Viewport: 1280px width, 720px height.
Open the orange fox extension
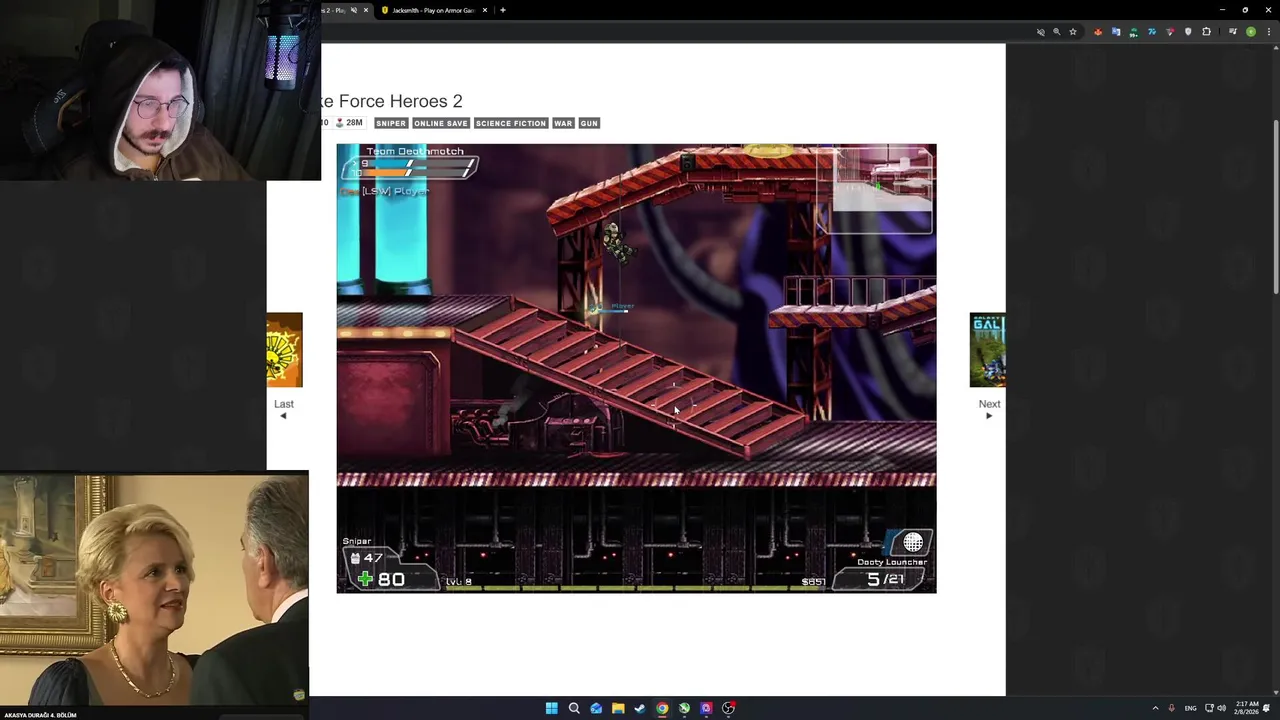tap(1098, 32)
